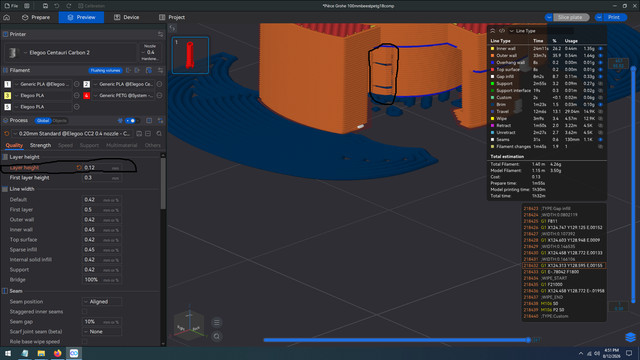
Task: Click the save icon in the title bar
Action: point(45,6)
